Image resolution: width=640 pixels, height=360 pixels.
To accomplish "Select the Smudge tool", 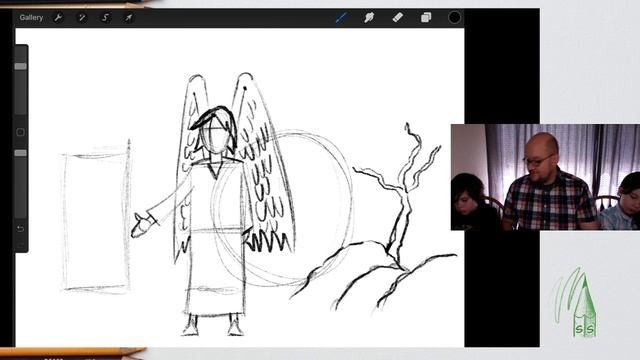I will point(369,18).
